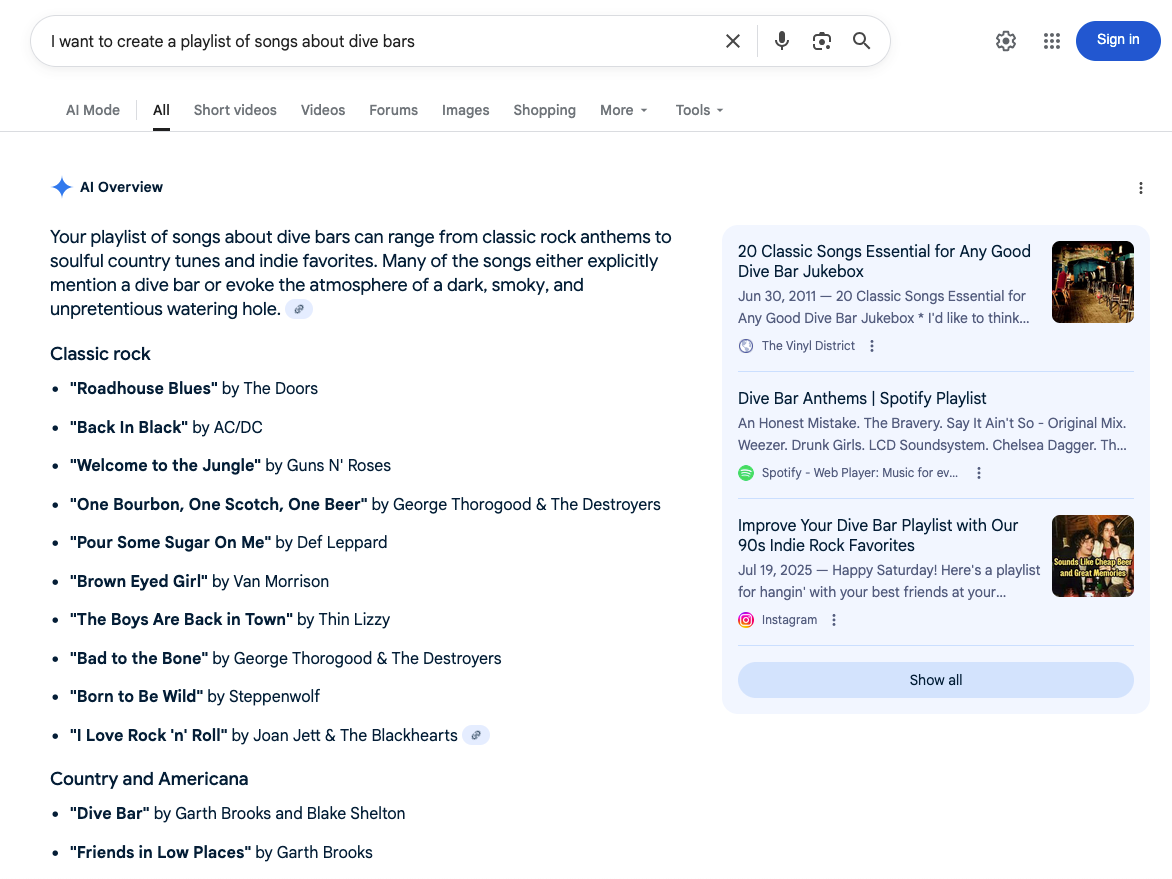
Task: Open options for The Vinyl District result
Action: (x=872, y=346)
